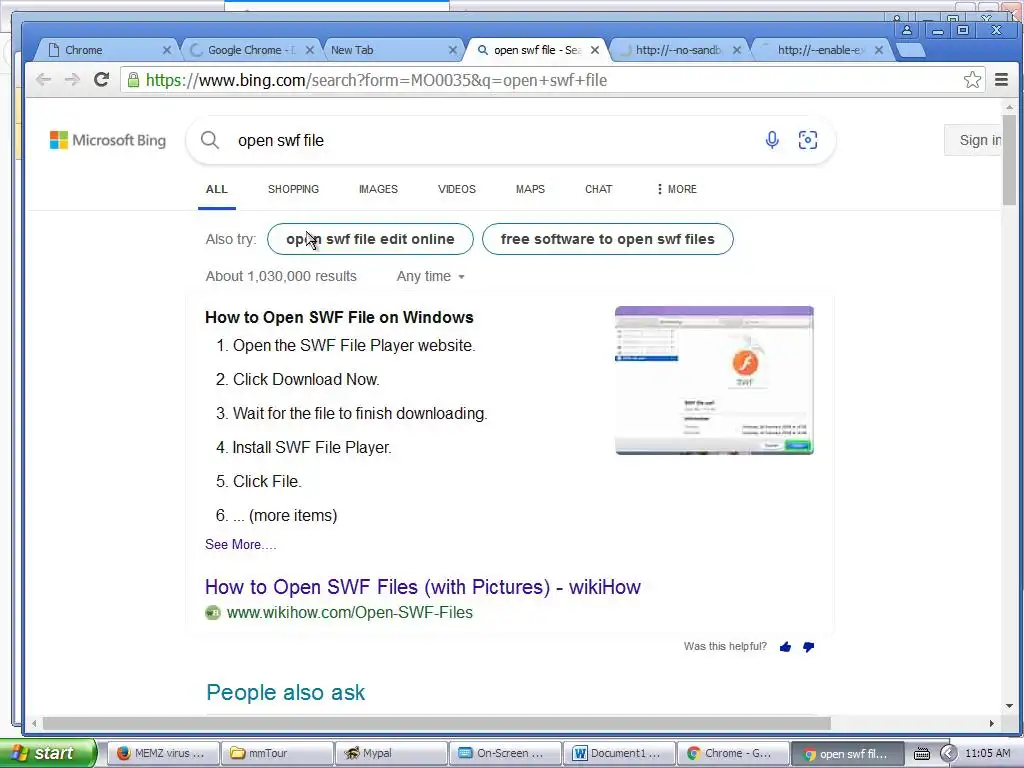Open visual search camera icon
1024x768 pixels.
point(808,140)
